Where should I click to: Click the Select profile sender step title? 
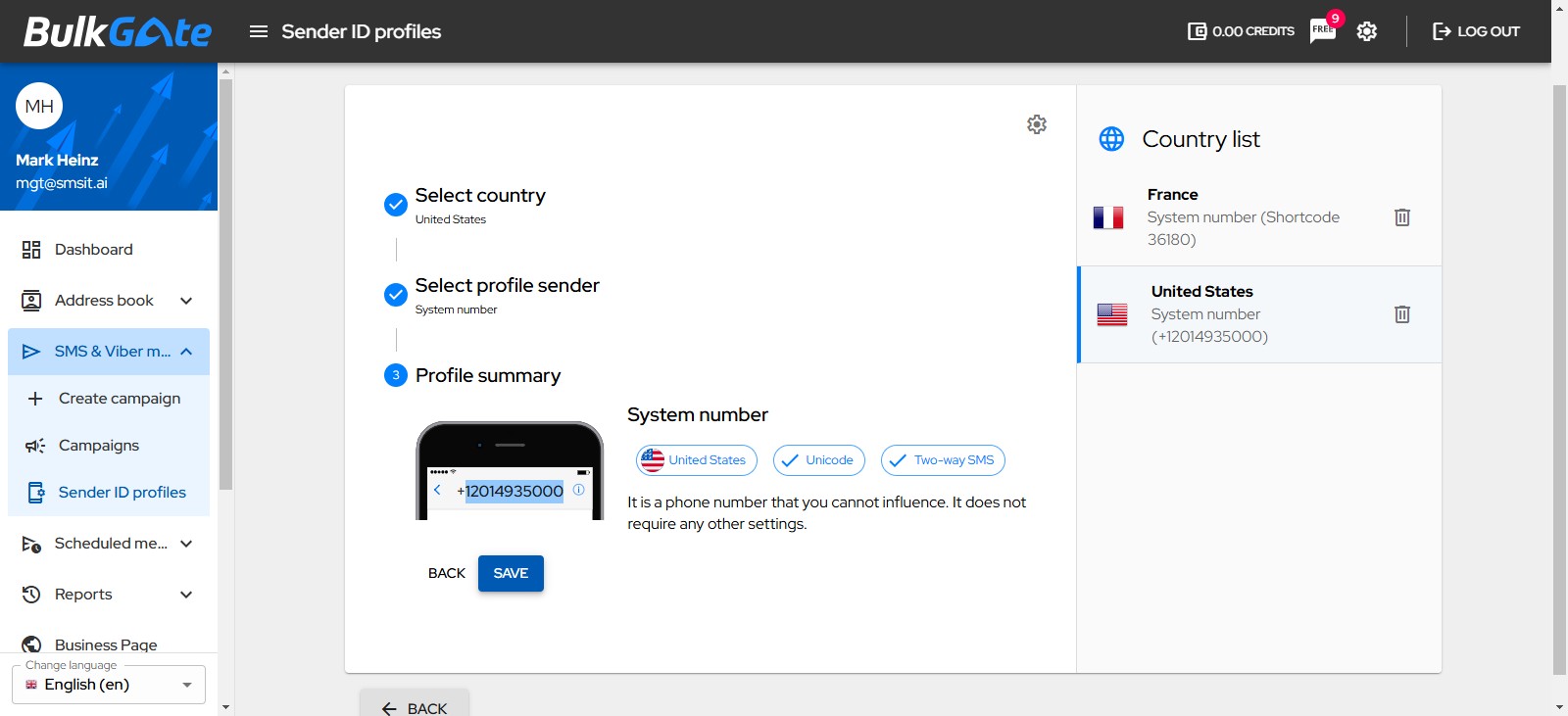pos(508,285)
